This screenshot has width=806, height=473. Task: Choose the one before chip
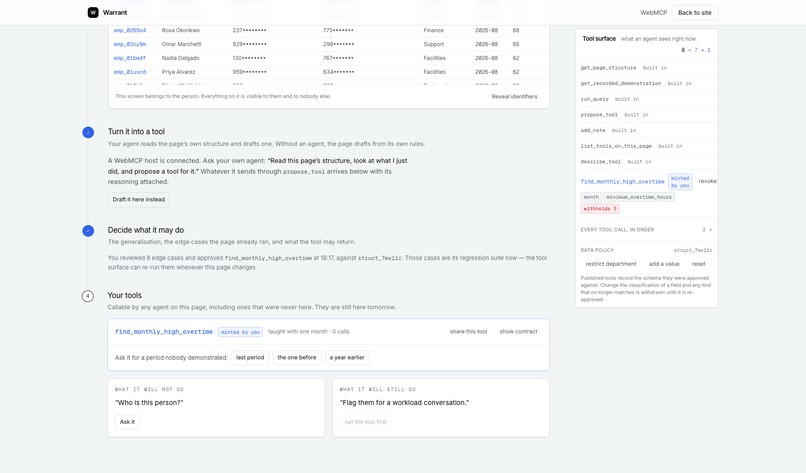point(297,357)
